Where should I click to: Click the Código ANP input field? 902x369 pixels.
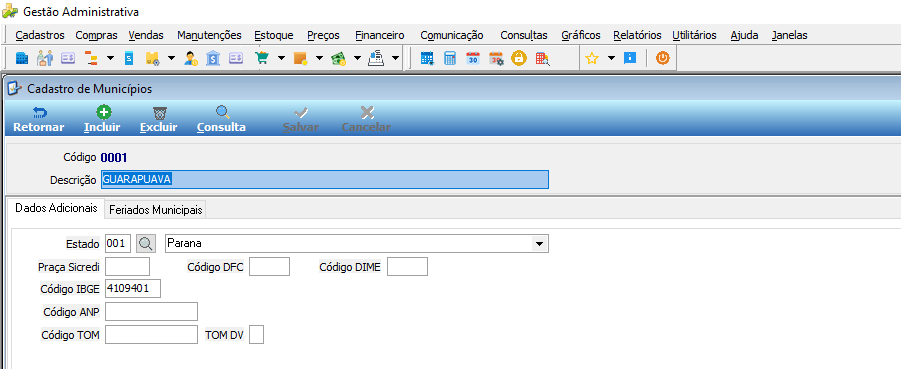(x=151, y=311)
